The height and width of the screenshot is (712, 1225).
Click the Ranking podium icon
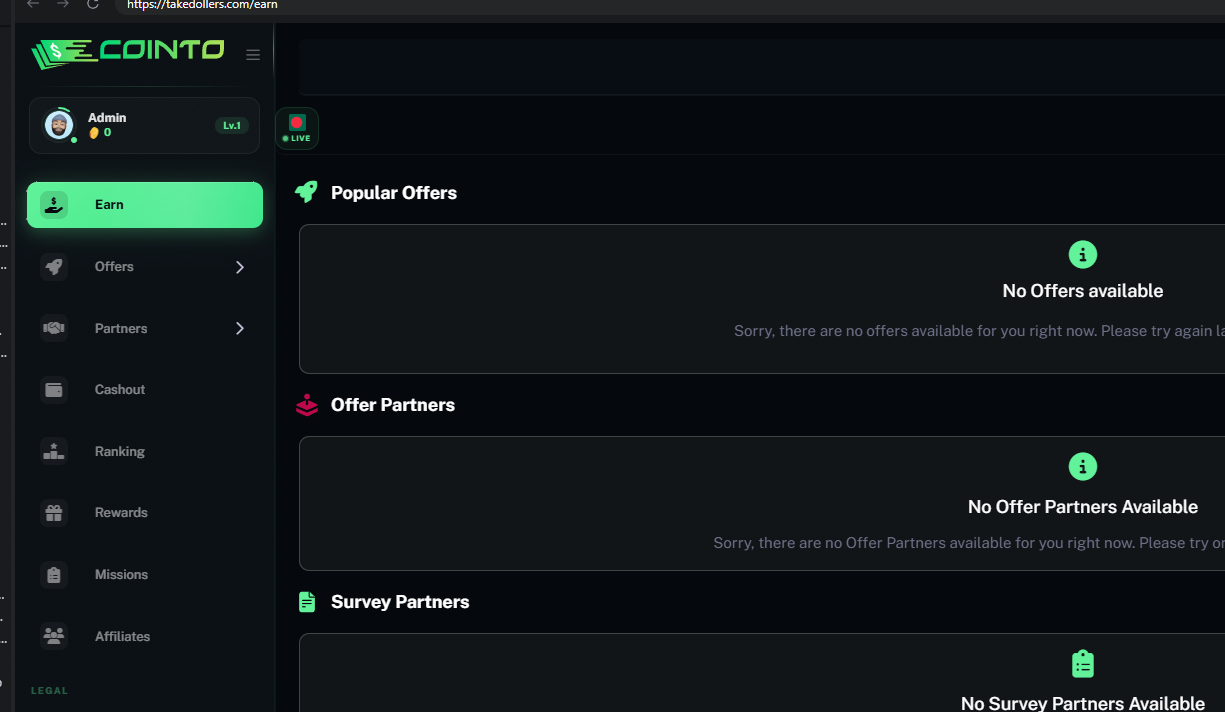pyautogui.click(x=54, y=452)
